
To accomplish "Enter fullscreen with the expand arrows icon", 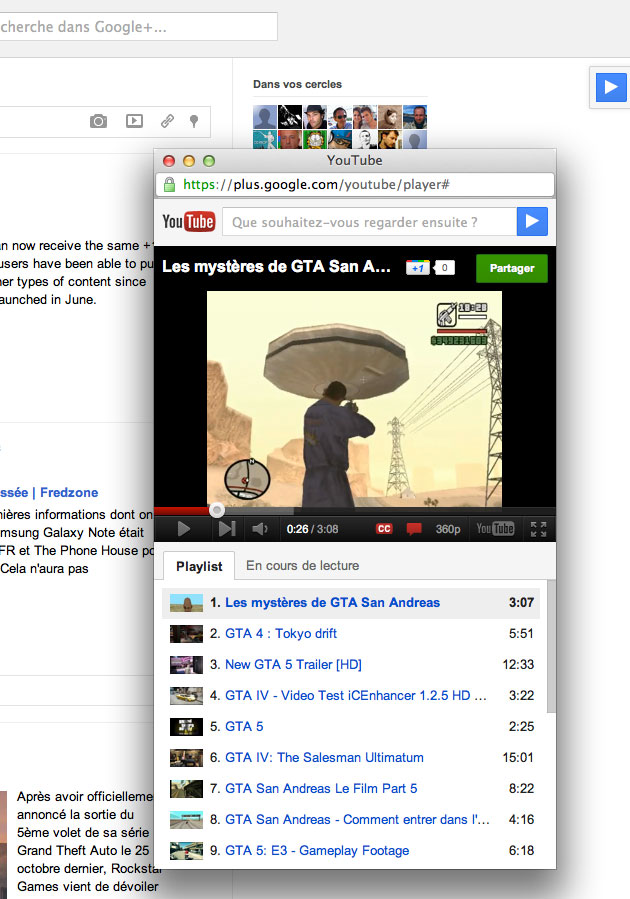I will (538, 529).
